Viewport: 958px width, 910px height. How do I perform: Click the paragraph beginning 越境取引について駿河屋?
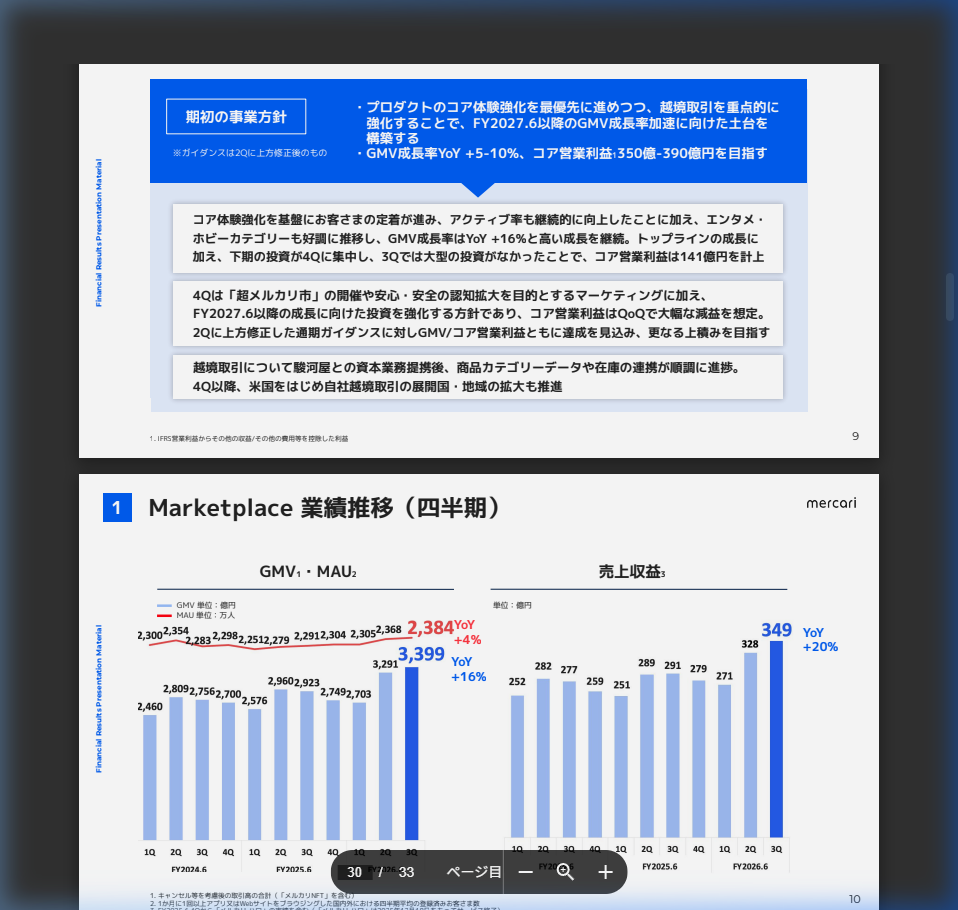coord(478,377)
